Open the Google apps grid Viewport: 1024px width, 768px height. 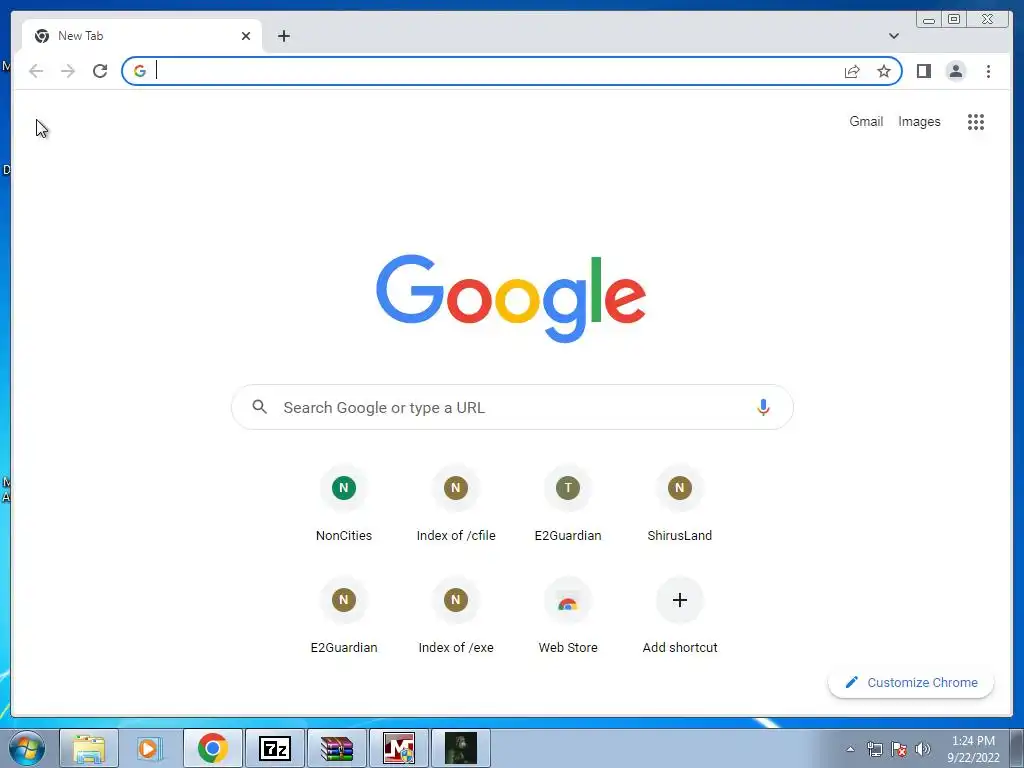[x=976, y=121]
